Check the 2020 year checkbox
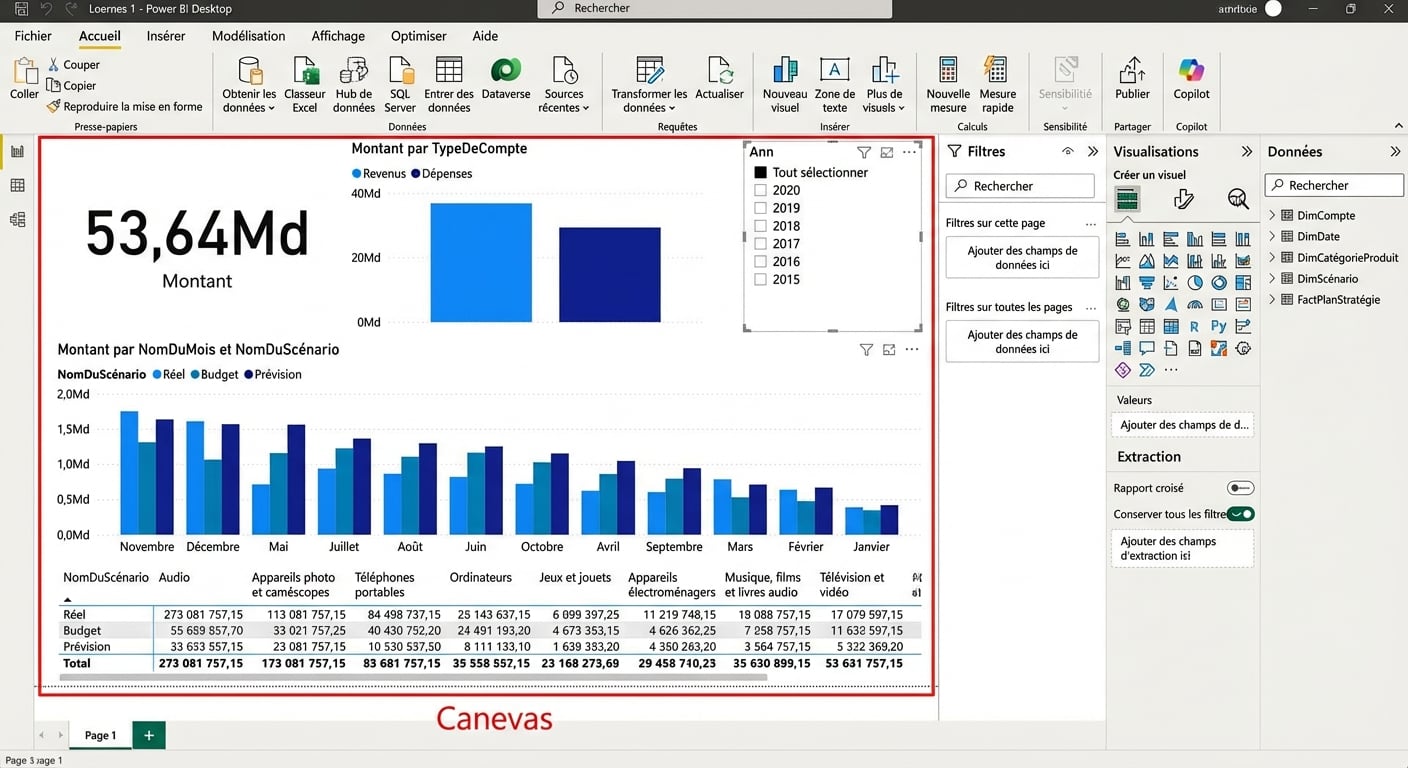This screenshot has width=1408, height=768. tap(760, 190)
